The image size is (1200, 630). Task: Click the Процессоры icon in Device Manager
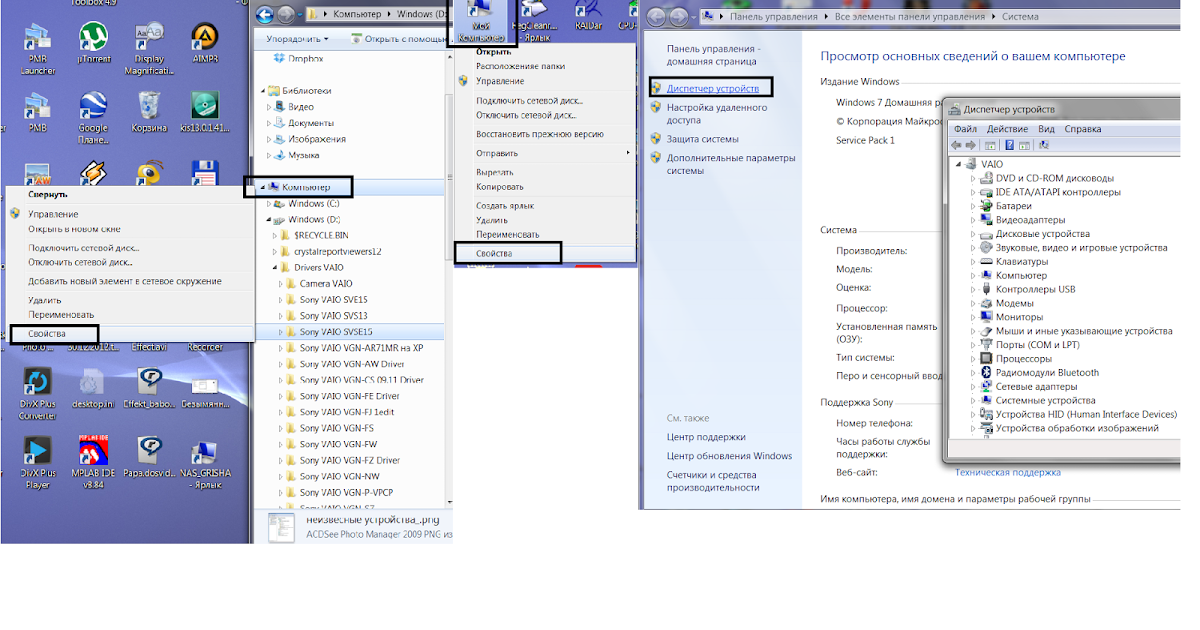(987, 359)
